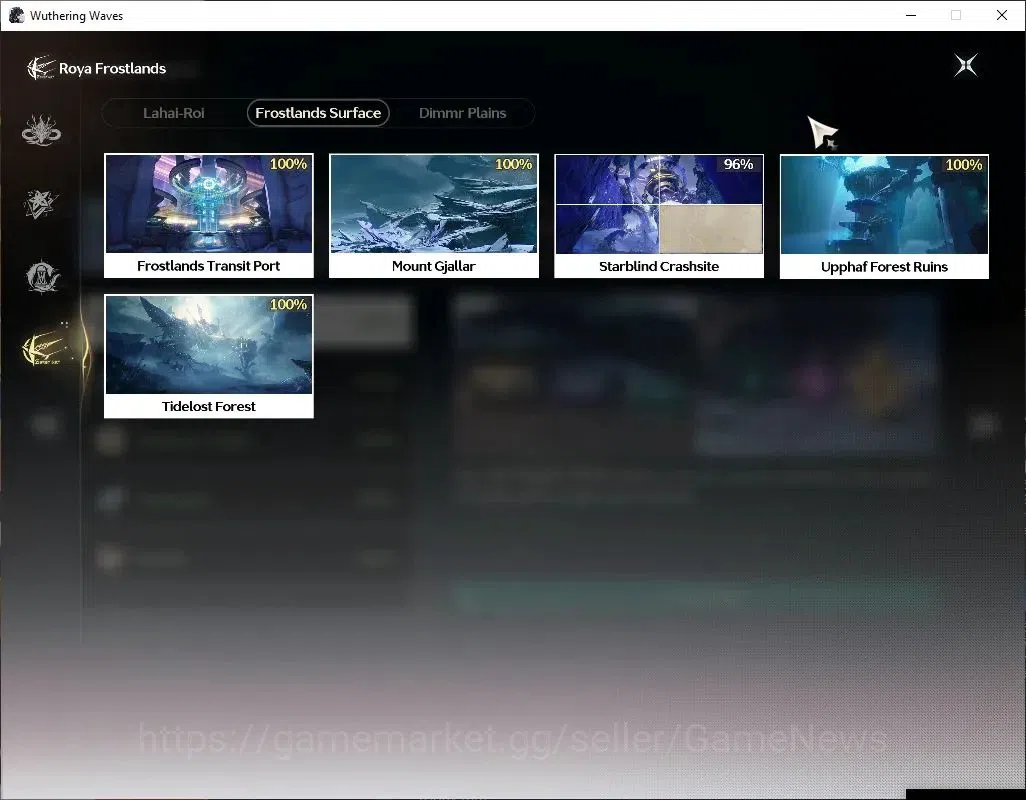
Task: Click the 100% label on Upphaf Forest Ruins
Action: [964, 165]
